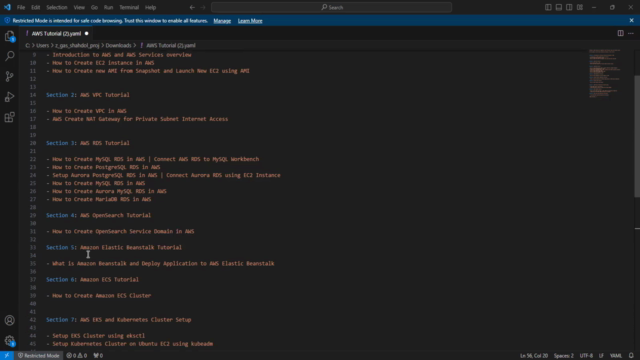
Task: Click the UTF-8 encoding status entry
Action: [x=586, y=356]
